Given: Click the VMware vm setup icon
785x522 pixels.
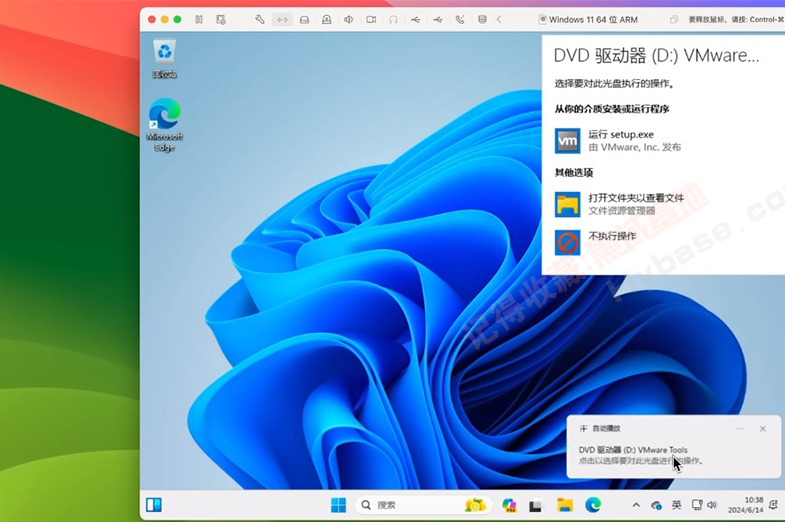Looking at the screenshot, I should point(567,141).
